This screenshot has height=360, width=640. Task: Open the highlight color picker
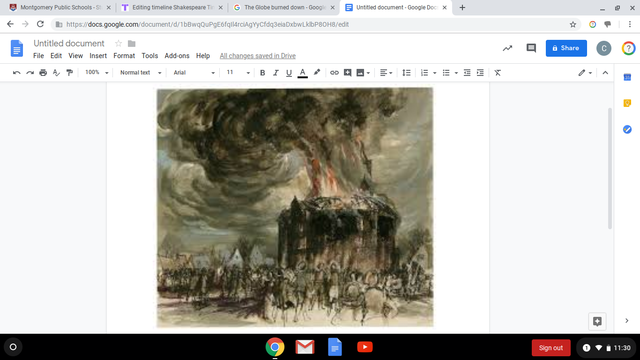point(317,73)
